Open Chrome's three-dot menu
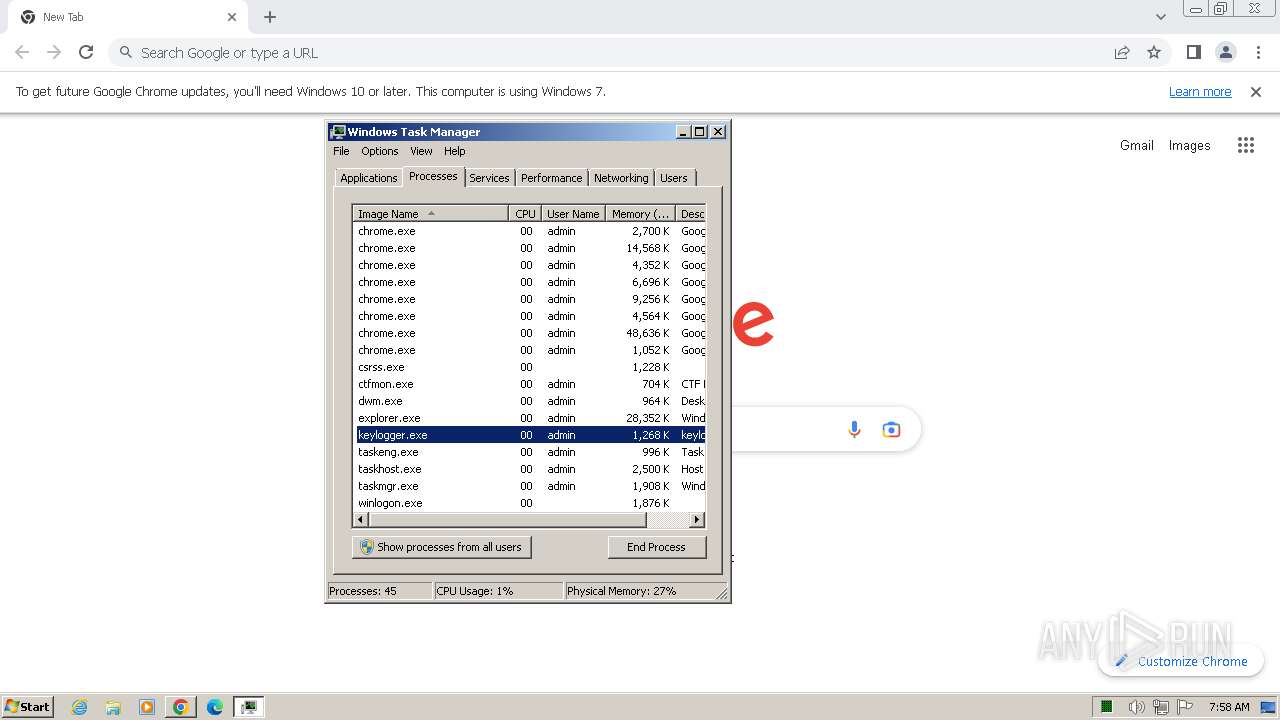The height and width of the screenshot is (720, 1280). click(x=1256, y=52)
